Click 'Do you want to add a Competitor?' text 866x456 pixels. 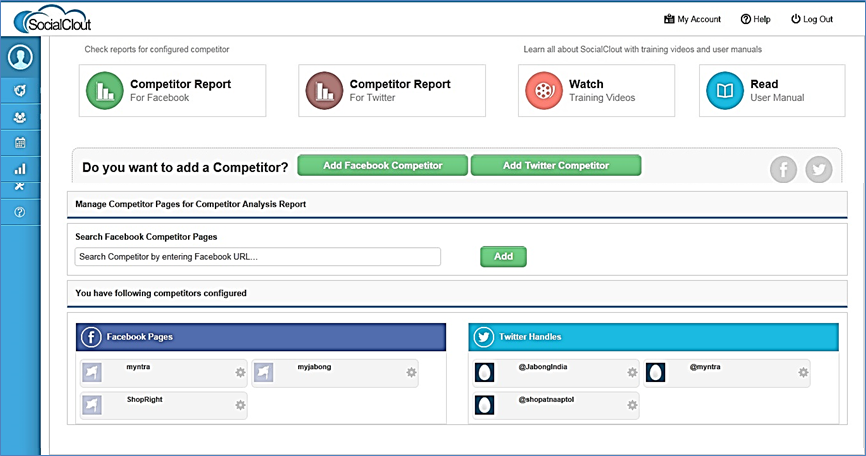185,167
